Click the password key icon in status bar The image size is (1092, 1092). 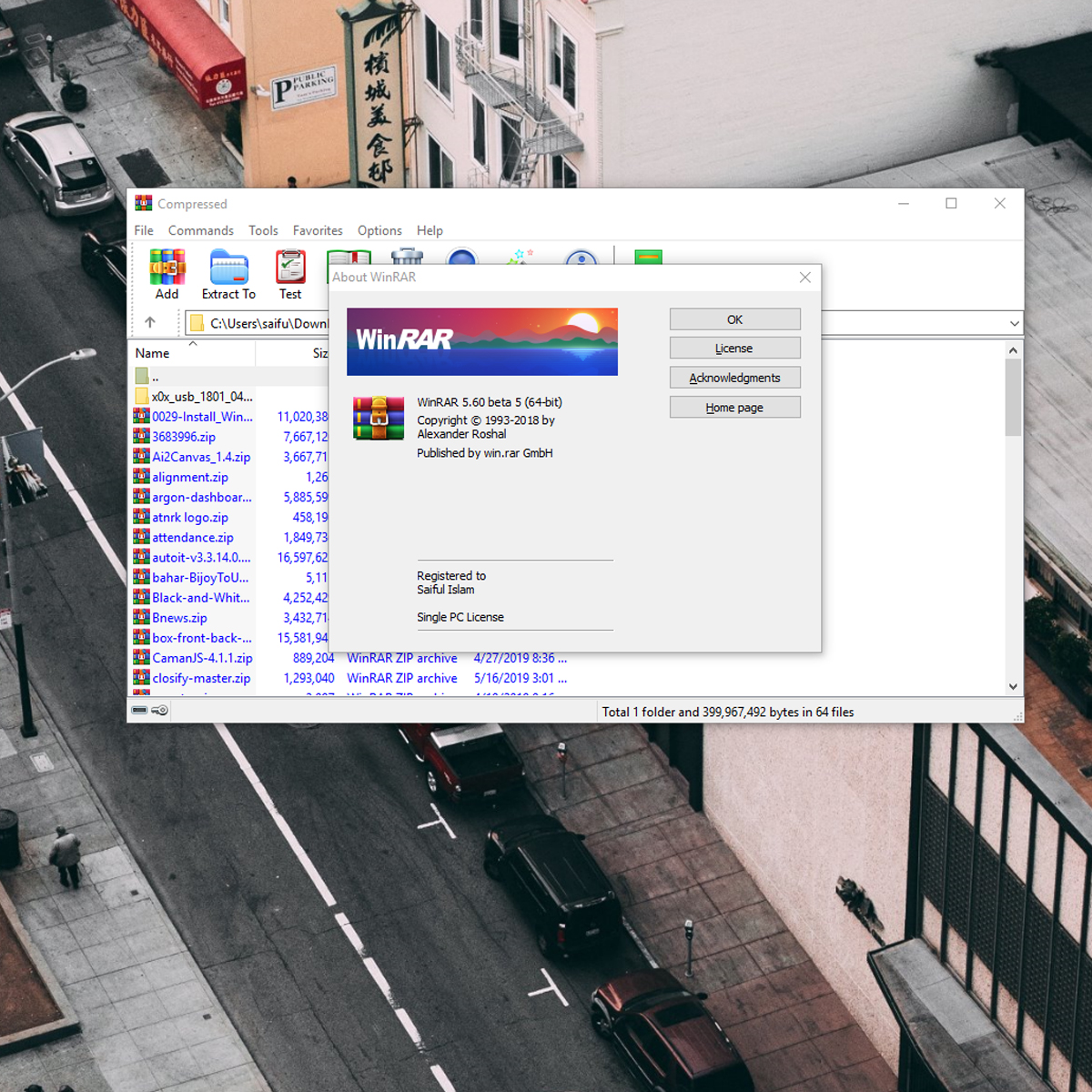pos(160,711)
